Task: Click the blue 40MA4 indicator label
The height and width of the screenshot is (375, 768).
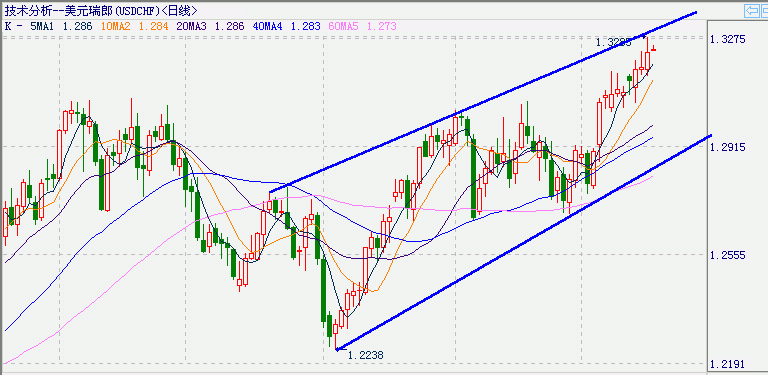Action: (268, 26)
